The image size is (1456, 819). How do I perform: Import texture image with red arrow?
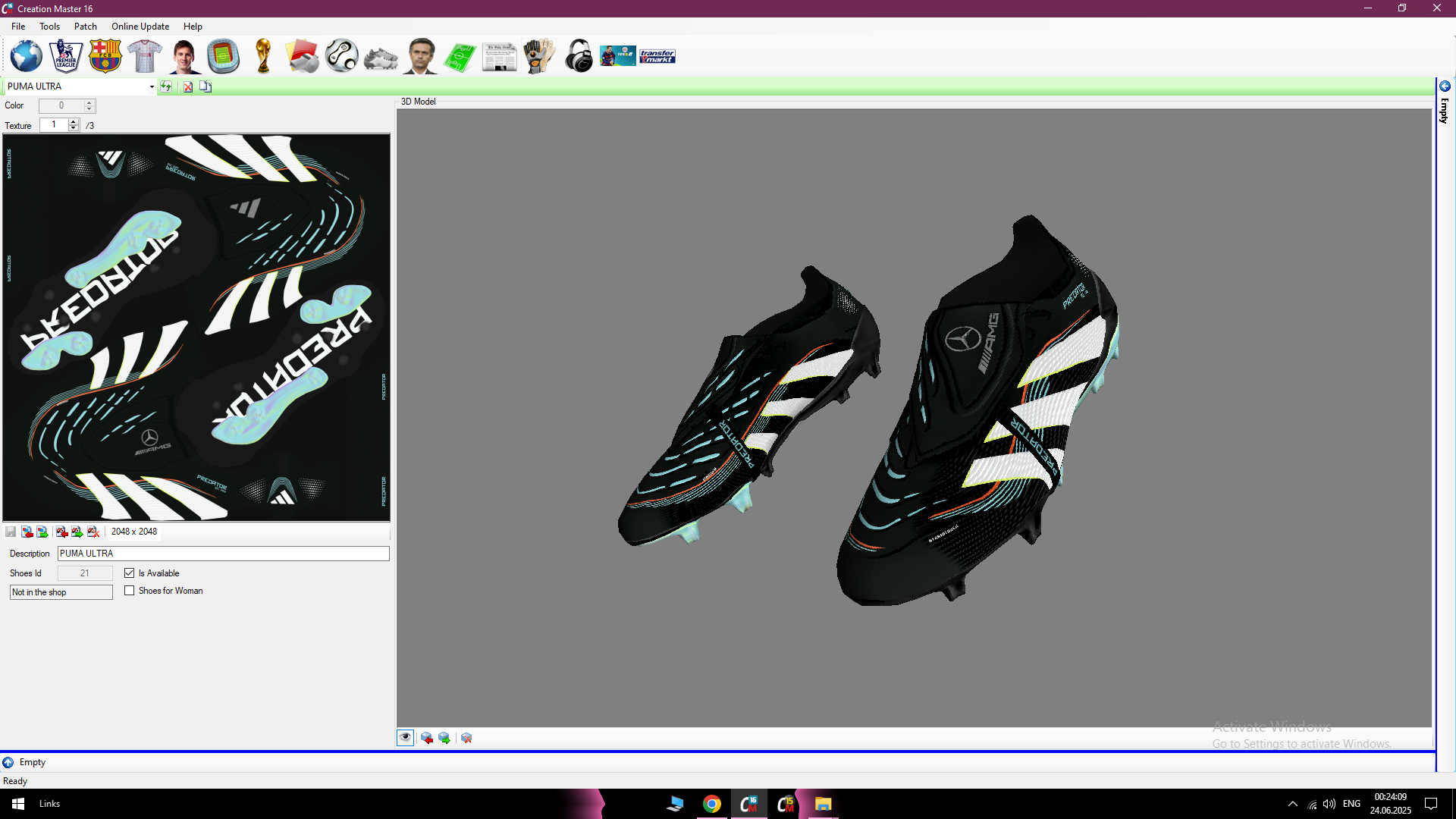pyautogui.click(x=27, y=532)
